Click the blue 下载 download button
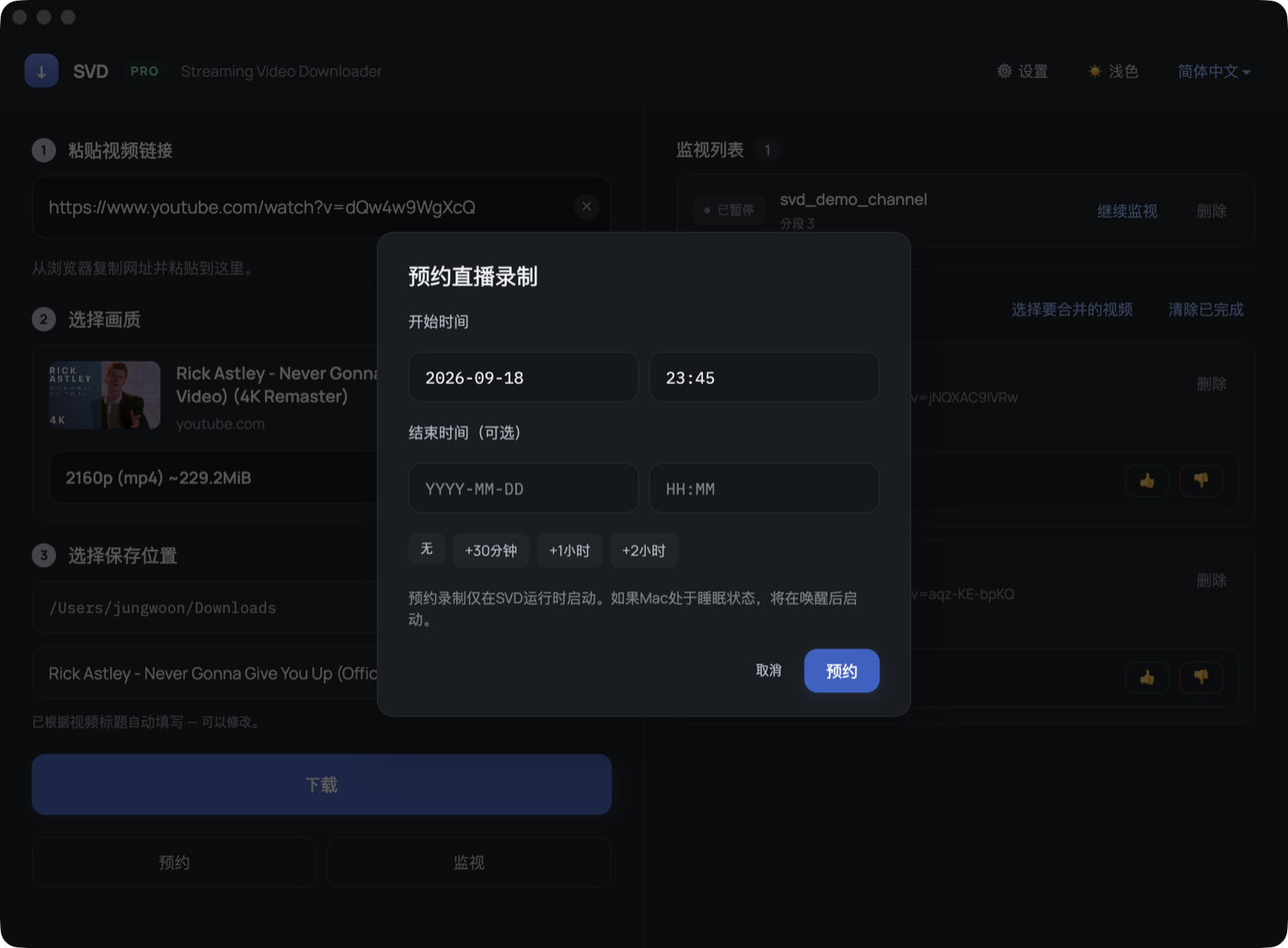 [322, 784]
